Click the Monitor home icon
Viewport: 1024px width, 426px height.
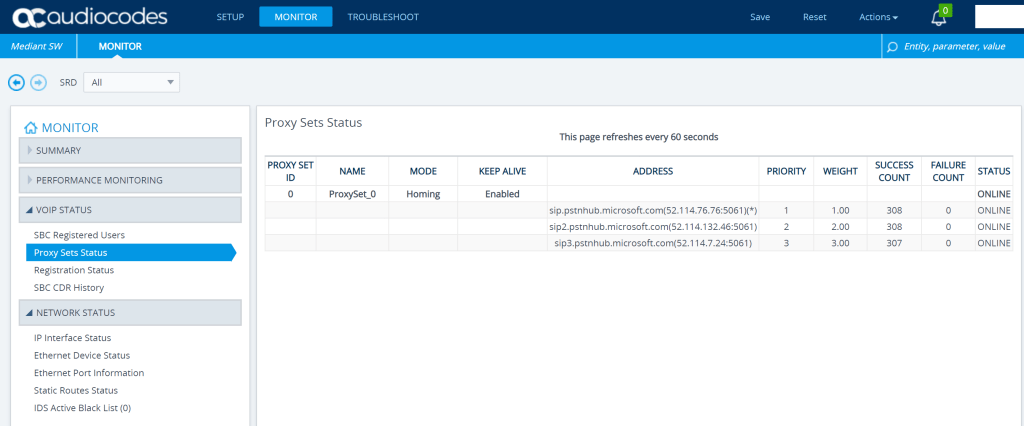[x=30, y=127]
